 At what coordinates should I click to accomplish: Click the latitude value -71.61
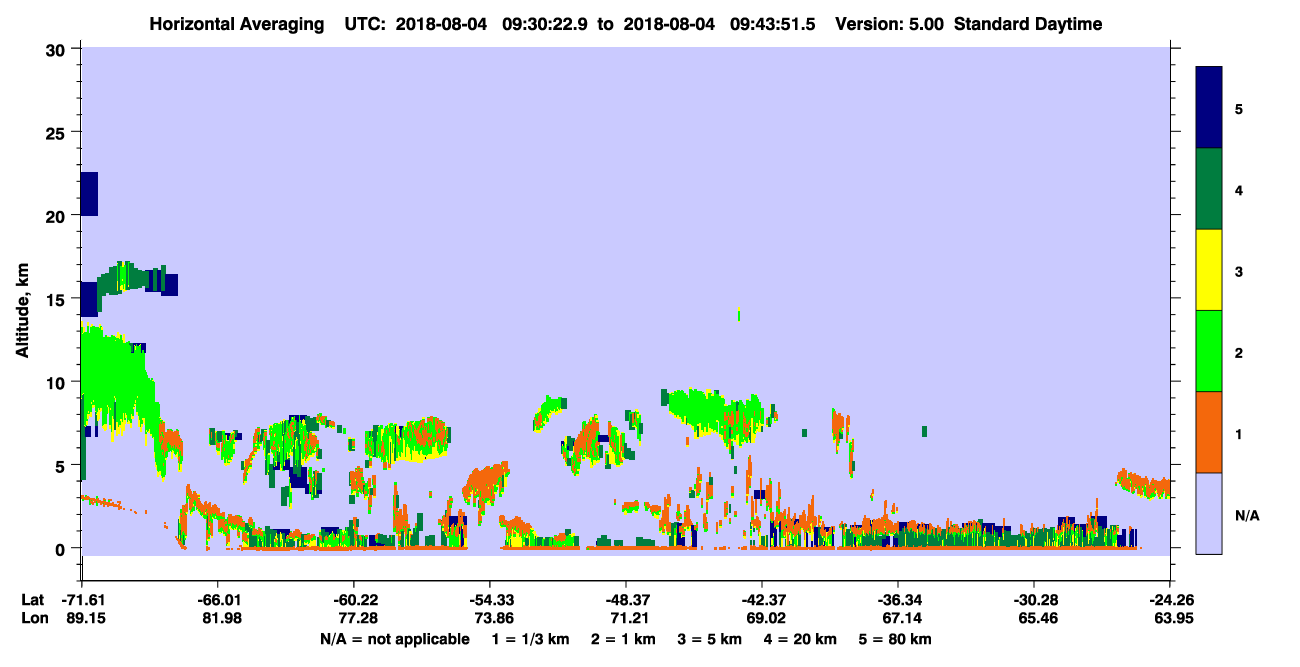(81, 599)
